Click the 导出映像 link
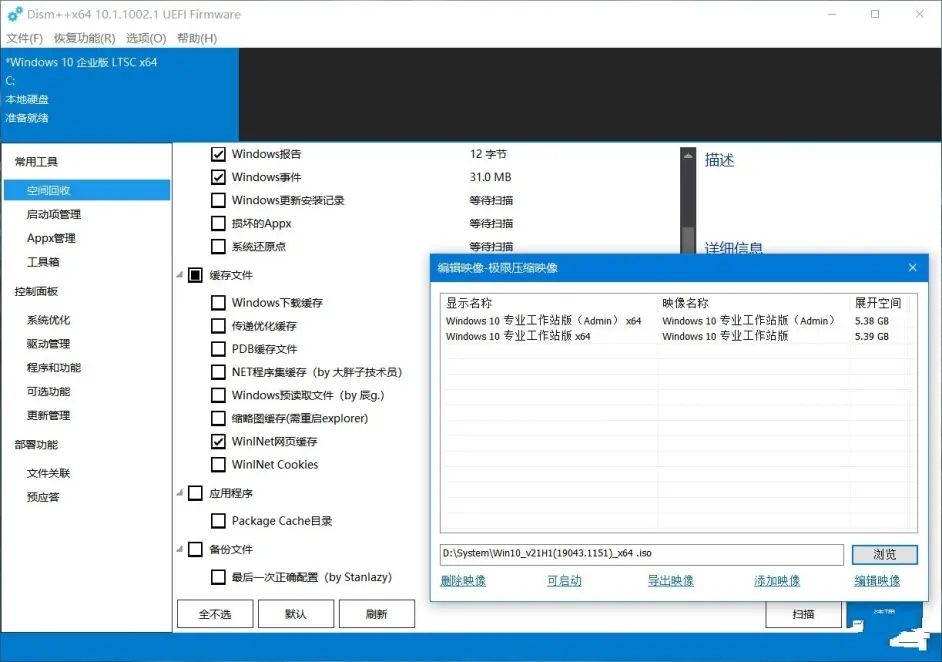 pos(670,581)
